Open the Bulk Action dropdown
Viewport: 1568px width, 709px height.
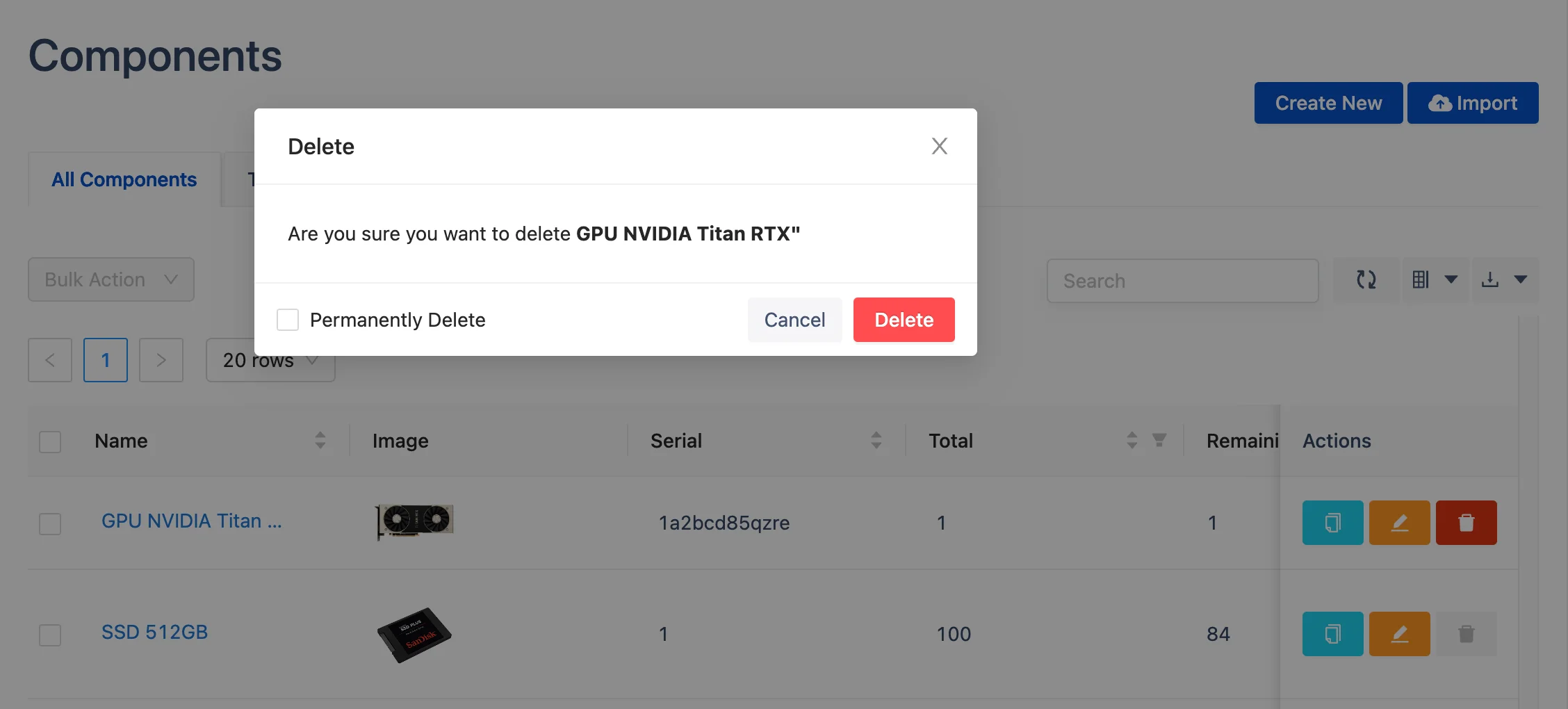pos(111,279)
